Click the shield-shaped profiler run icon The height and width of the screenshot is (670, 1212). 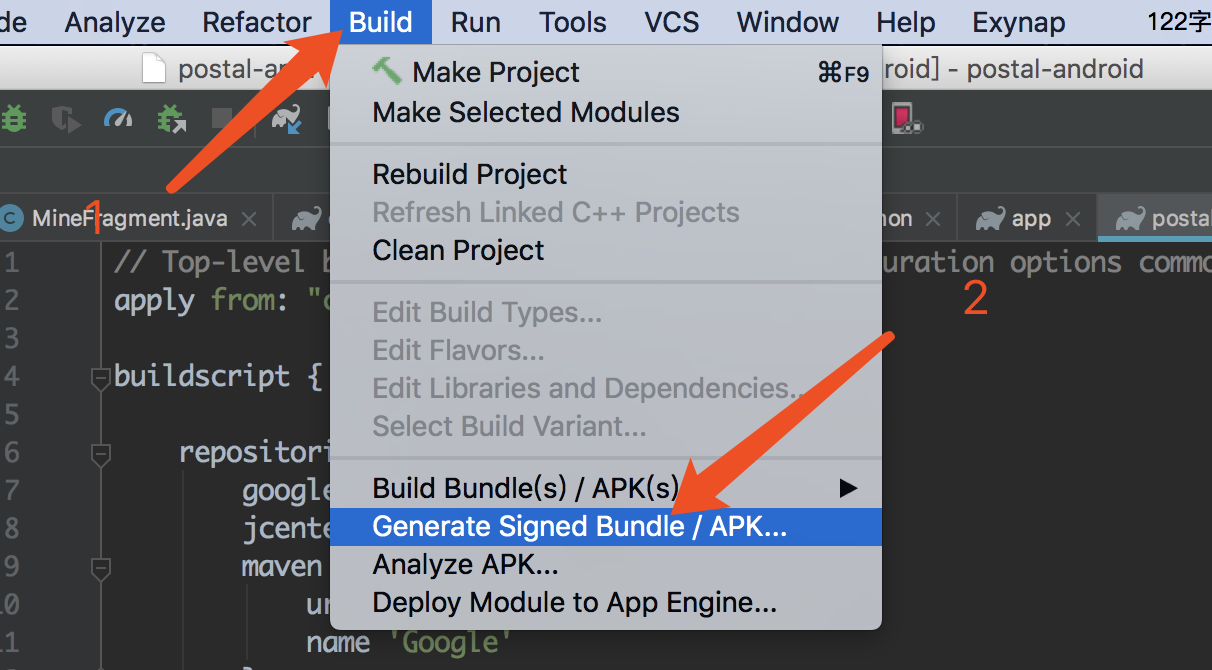pos(64,118)
